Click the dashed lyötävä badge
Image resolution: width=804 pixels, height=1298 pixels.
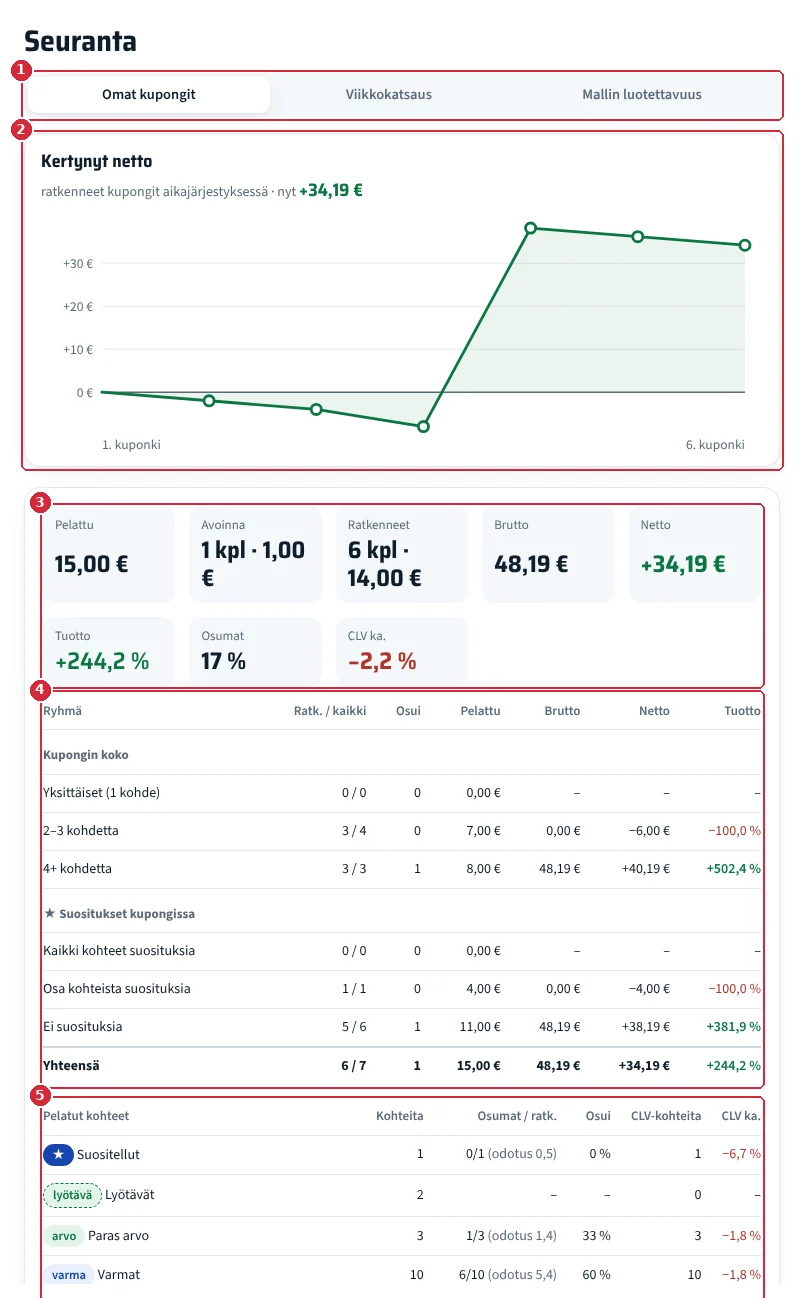click(72, 1194)
